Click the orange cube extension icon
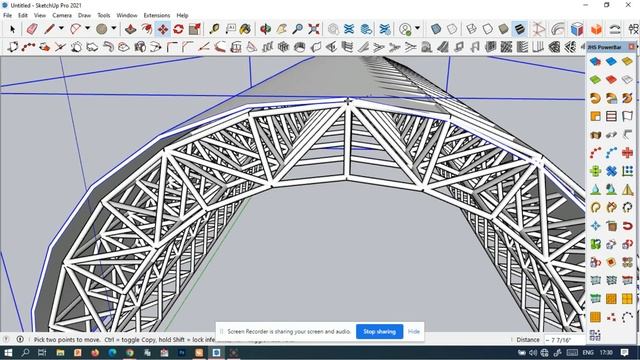Screen dimensions: 640x360 click(x=596, y=29)
